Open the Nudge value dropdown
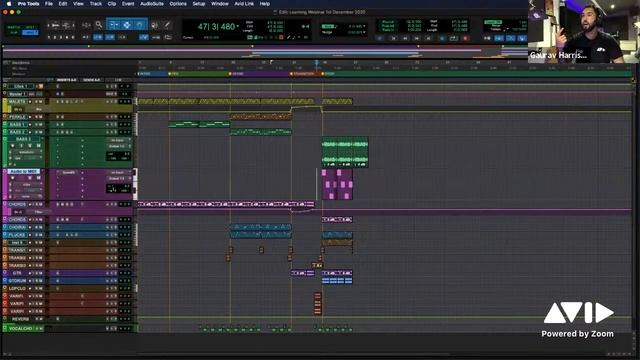Viewport: 640px width, 360px height. tap(364, 32)
